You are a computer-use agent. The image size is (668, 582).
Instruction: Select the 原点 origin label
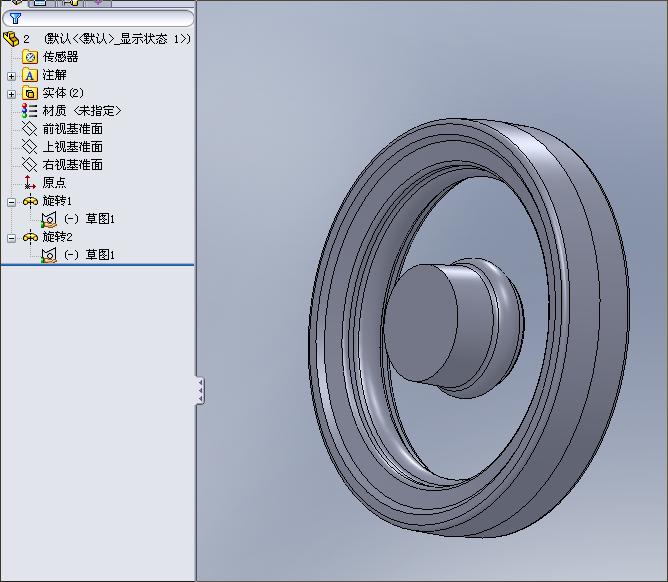click(55, 182)
